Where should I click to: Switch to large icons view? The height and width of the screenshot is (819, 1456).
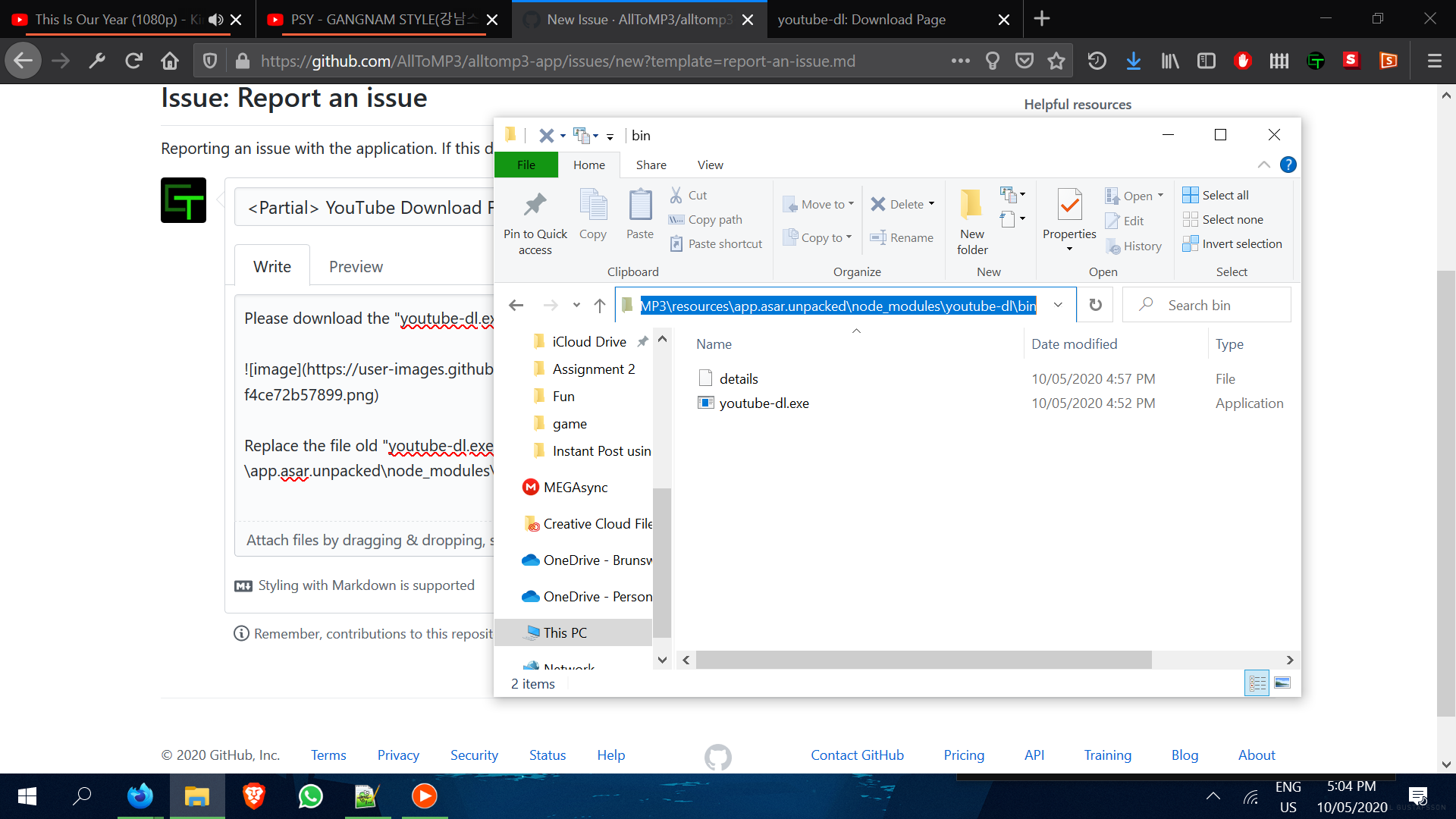pyautogui.click(x=1282, y=683)
